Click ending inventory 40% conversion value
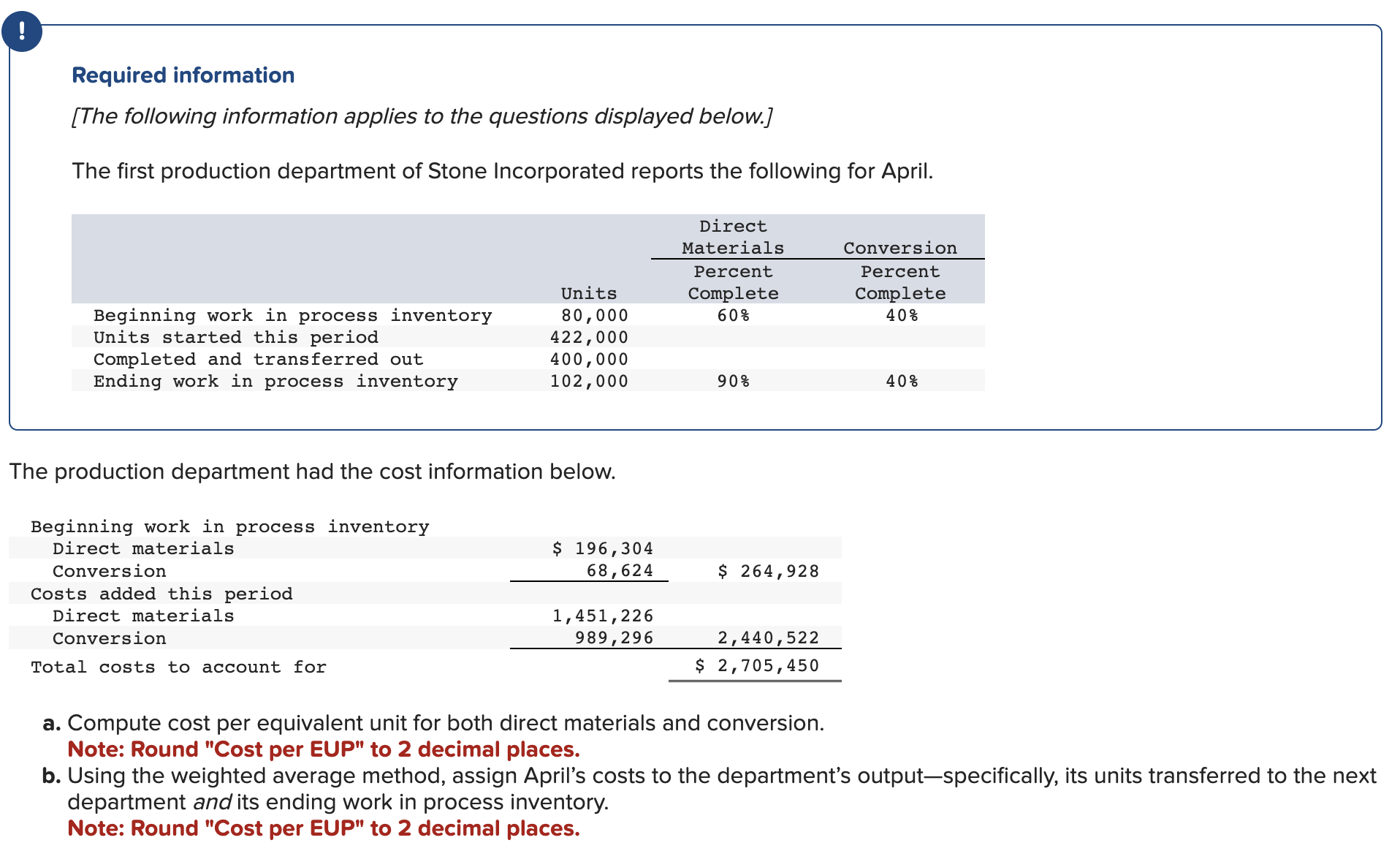Screen dimensions: 1400x851 coord(902,381)
